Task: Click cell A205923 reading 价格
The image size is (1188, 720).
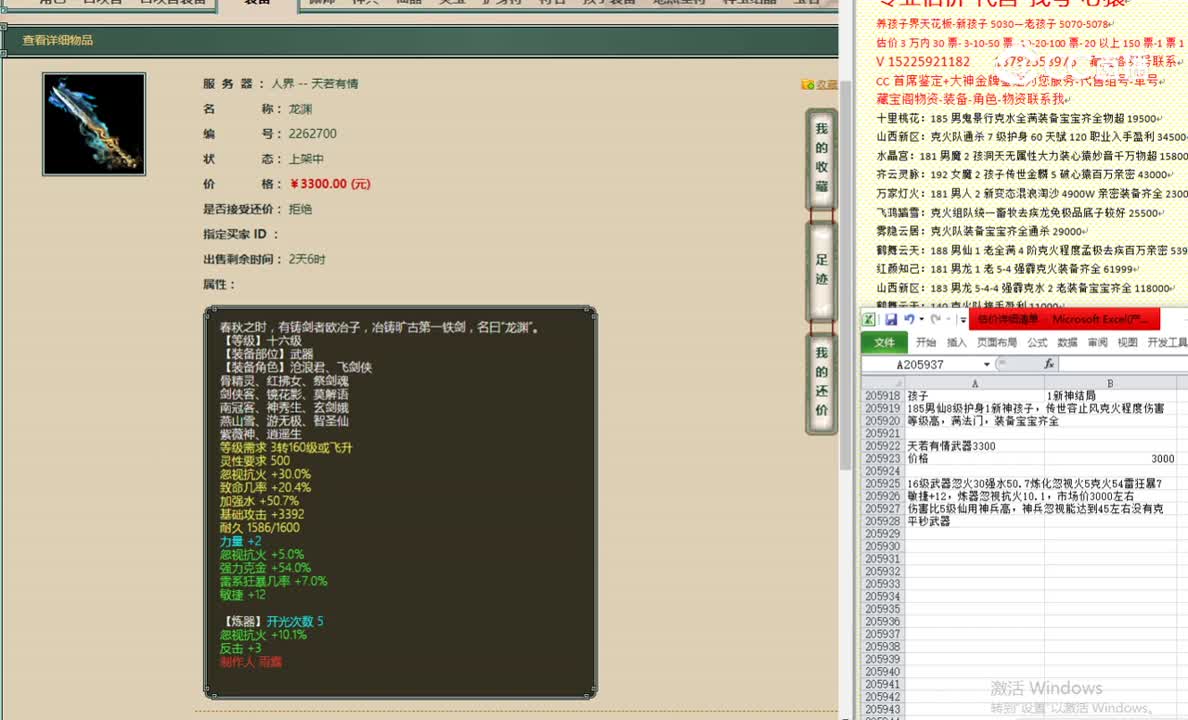Action: point(974,459)
